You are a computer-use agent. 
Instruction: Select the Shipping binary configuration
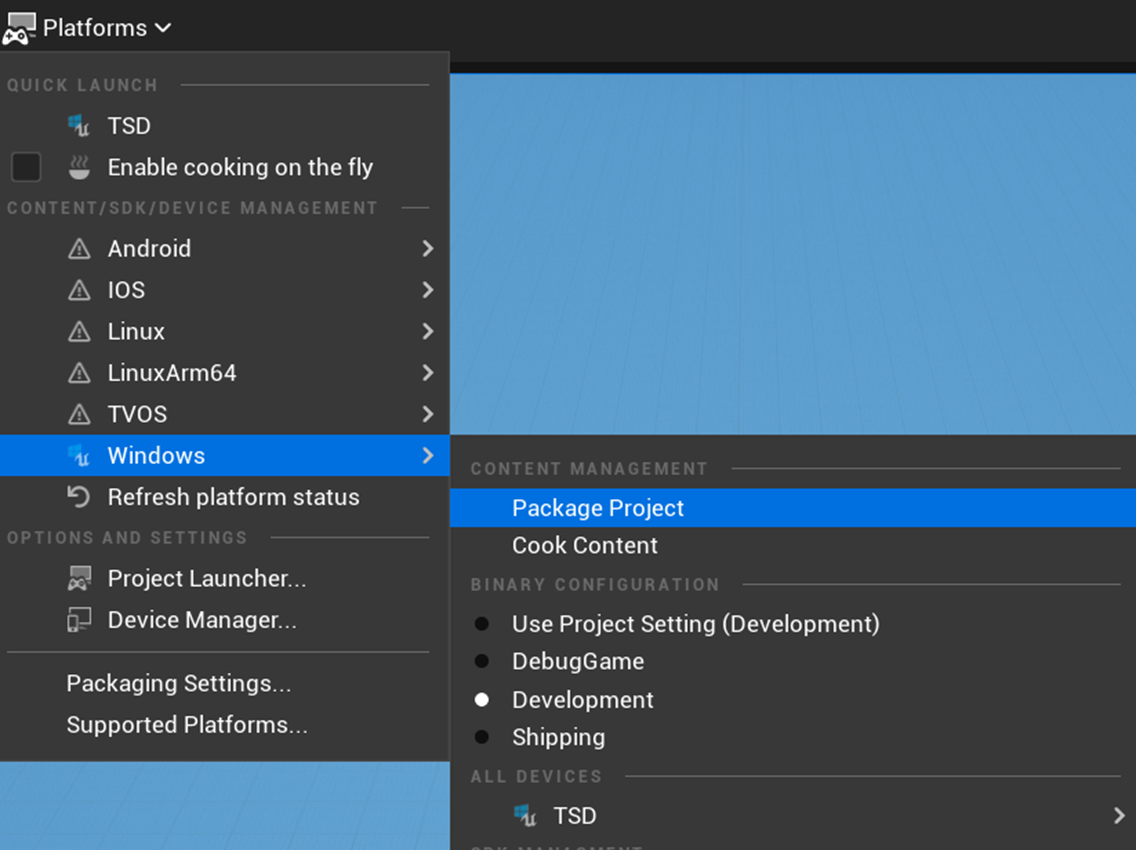tap(482, 737)
